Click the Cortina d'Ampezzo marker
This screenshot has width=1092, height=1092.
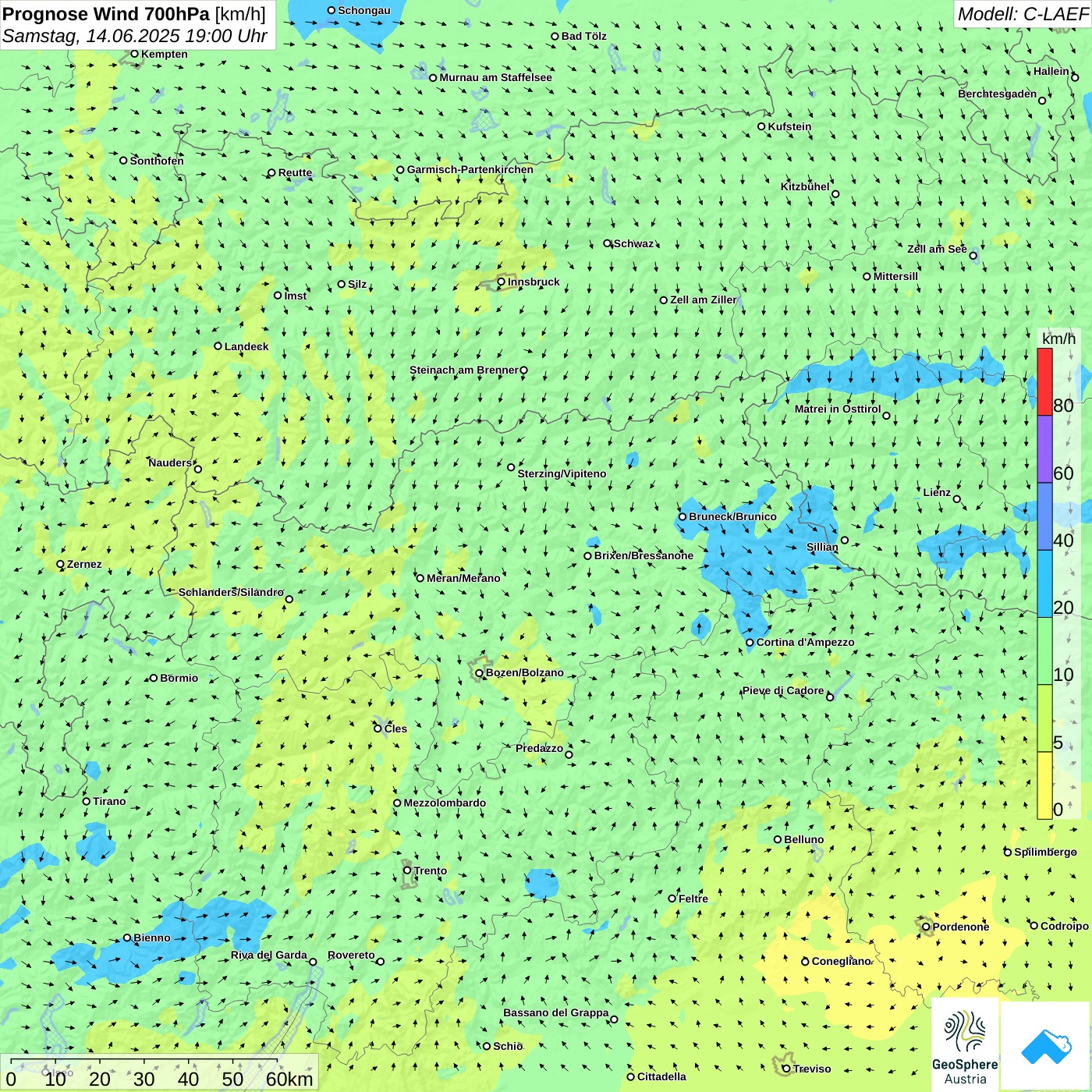click(750, 643)
